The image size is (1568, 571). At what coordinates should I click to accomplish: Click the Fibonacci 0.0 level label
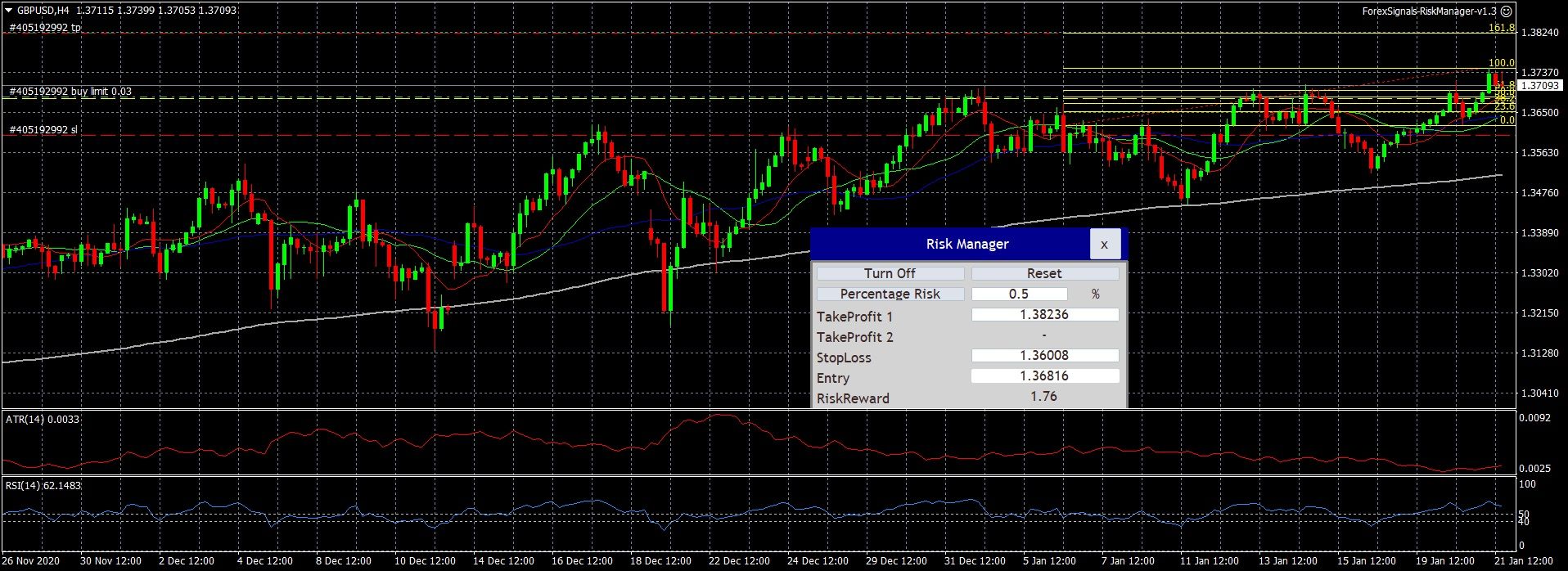(x=1507, y=120)
